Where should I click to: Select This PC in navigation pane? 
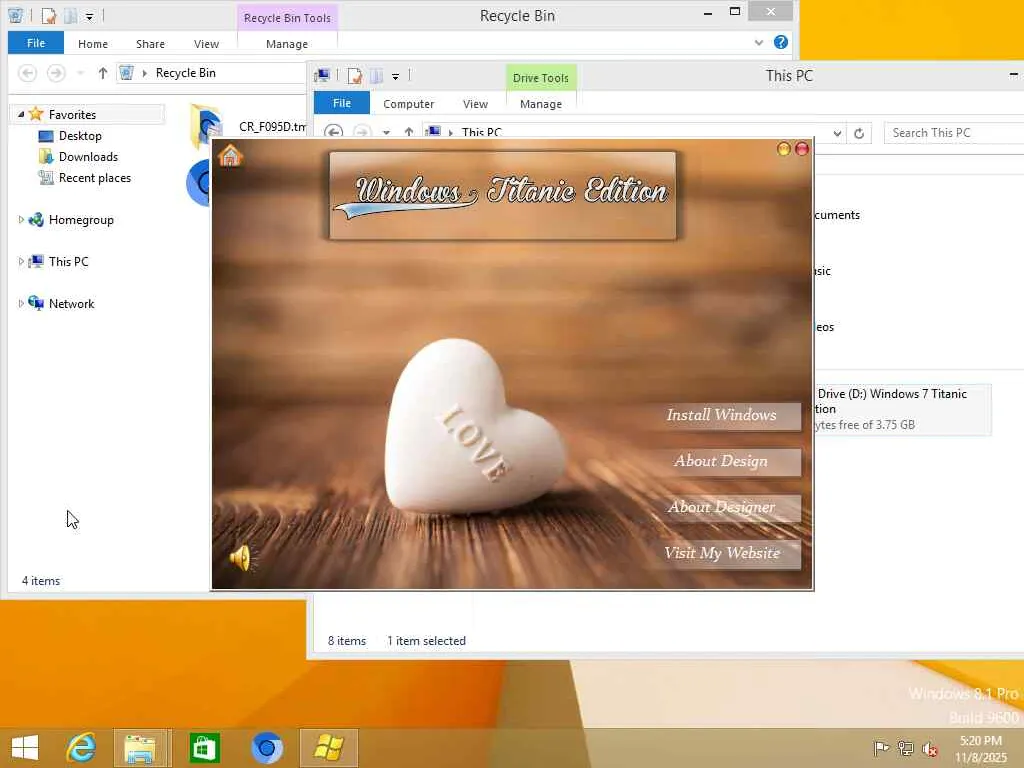tap(68, 262)
